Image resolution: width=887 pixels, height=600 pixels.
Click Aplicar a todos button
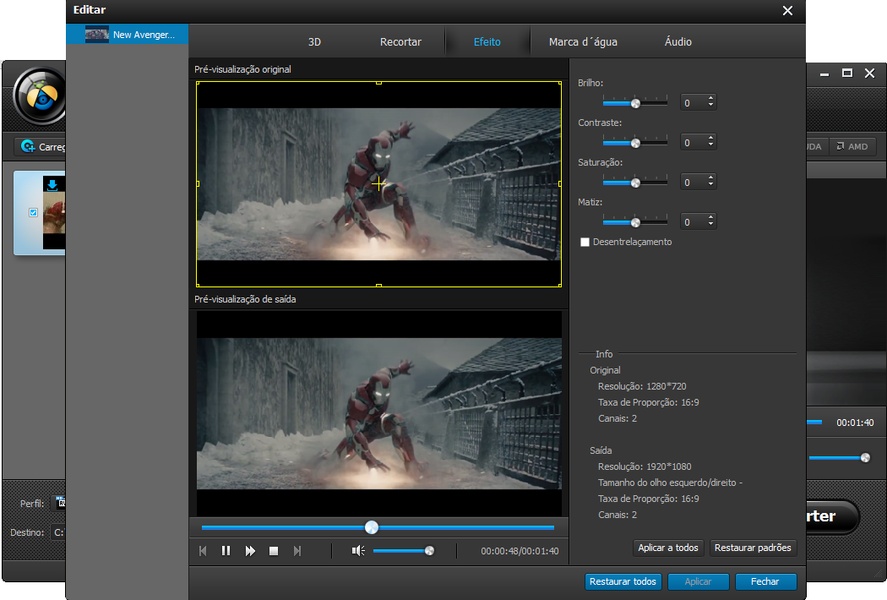(x=668, y=547)
